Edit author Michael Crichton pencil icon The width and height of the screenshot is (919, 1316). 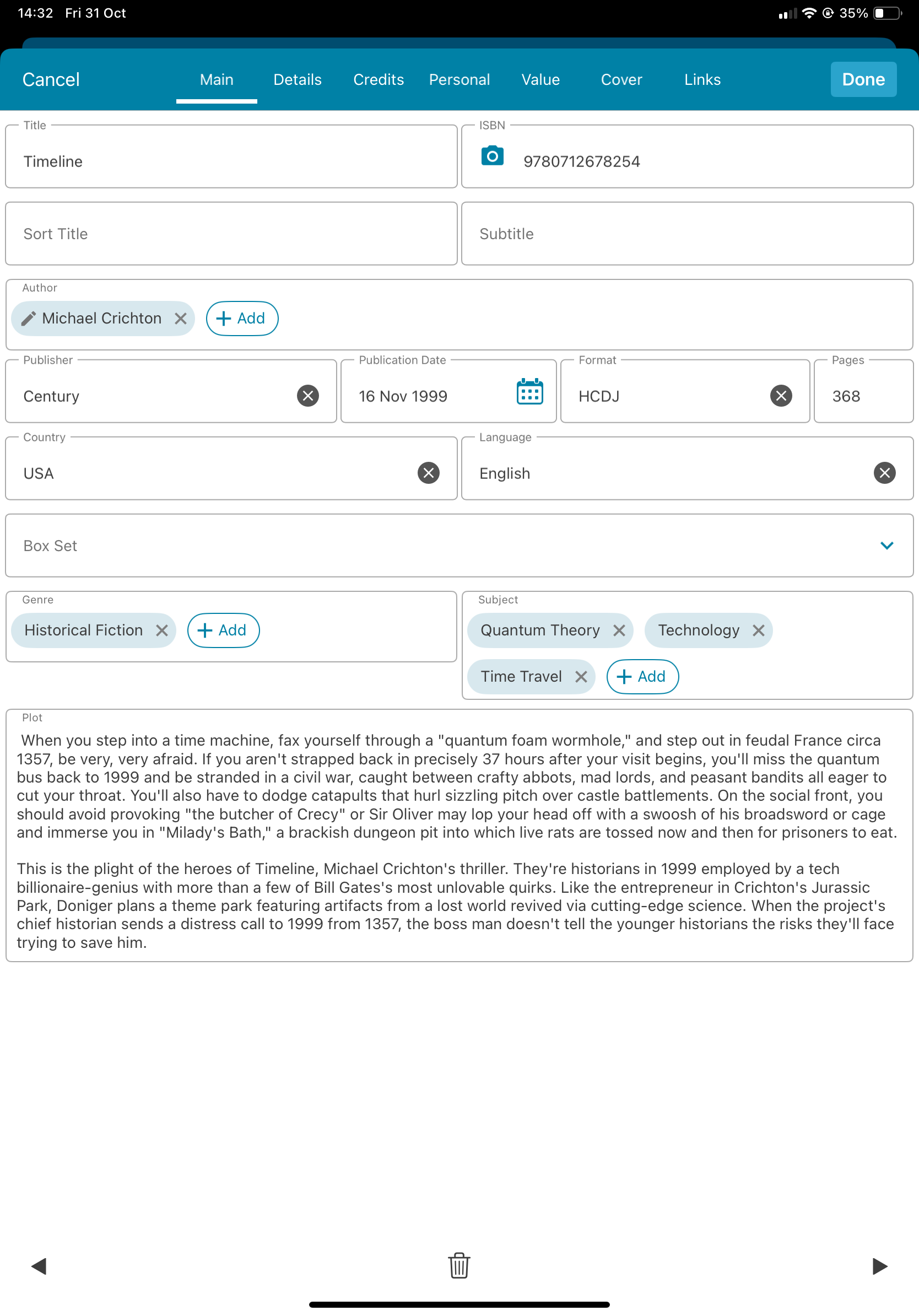click(29, 318)
